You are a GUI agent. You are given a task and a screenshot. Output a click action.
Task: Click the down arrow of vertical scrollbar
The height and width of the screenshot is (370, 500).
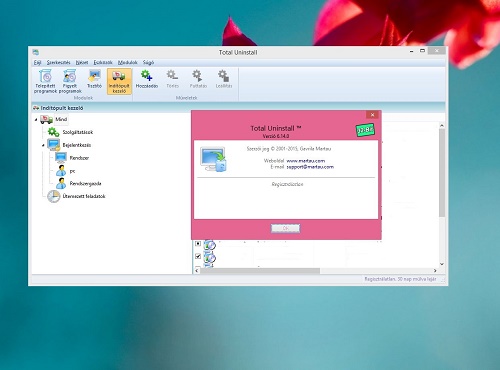442,264
